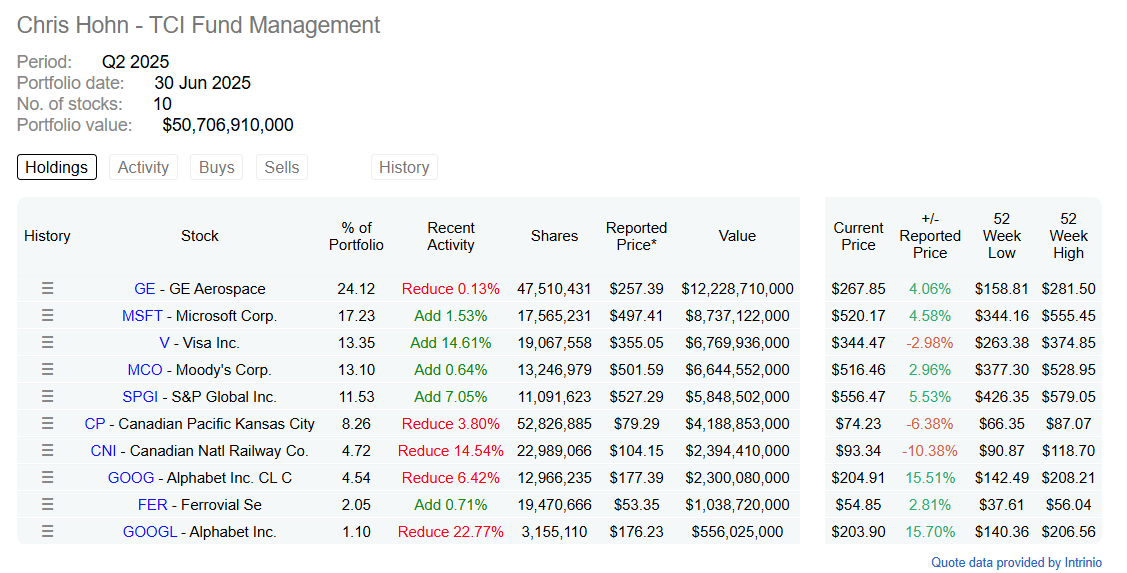Click the $520.17 current price cell
The height and width of the screenshot is (573, 1127).
(x=858, y=316)
